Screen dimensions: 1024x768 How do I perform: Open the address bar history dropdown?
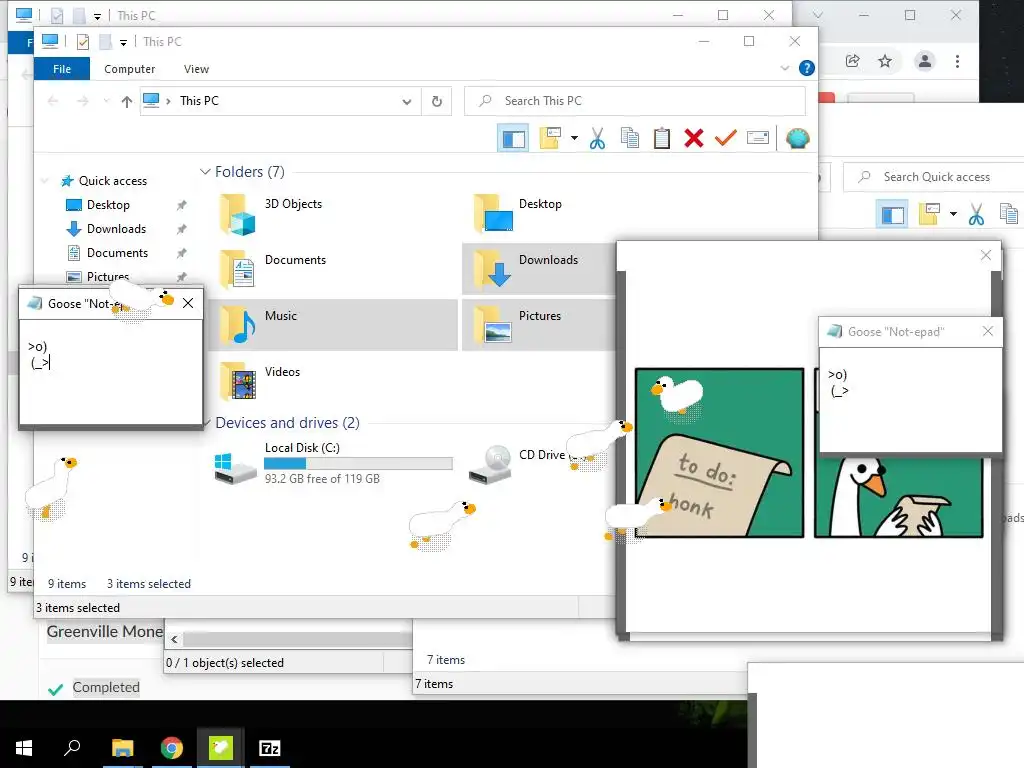click(x=407, y=101)
